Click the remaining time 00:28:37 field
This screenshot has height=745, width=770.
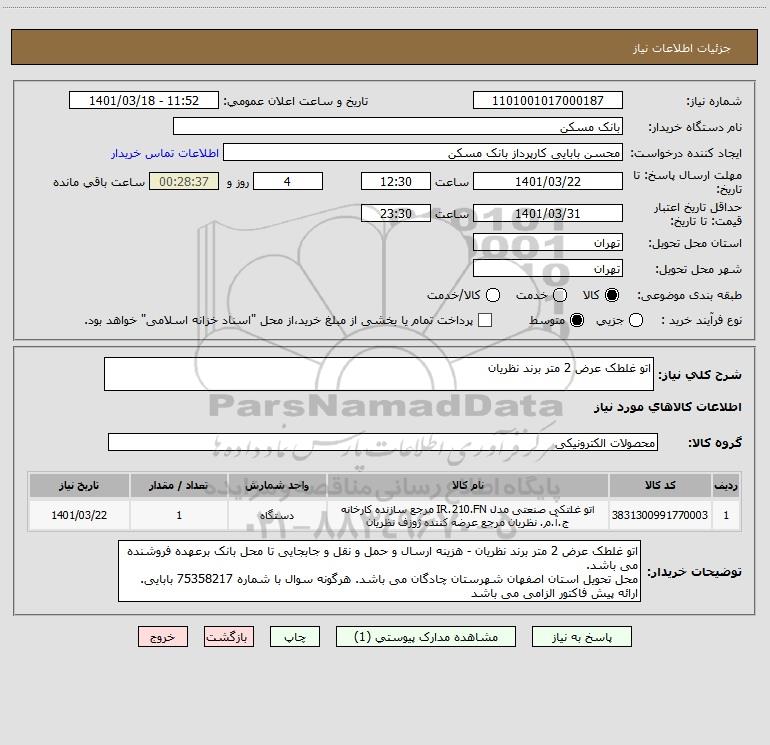[x=184, y=181]
